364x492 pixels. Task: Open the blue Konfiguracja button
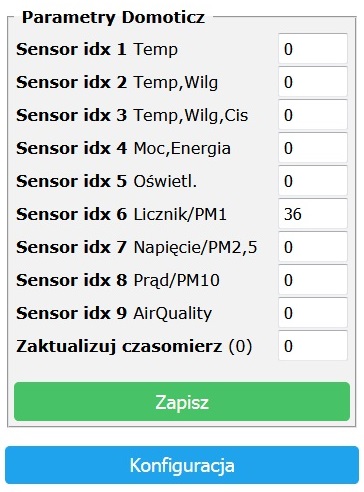(x=182, y=465)
